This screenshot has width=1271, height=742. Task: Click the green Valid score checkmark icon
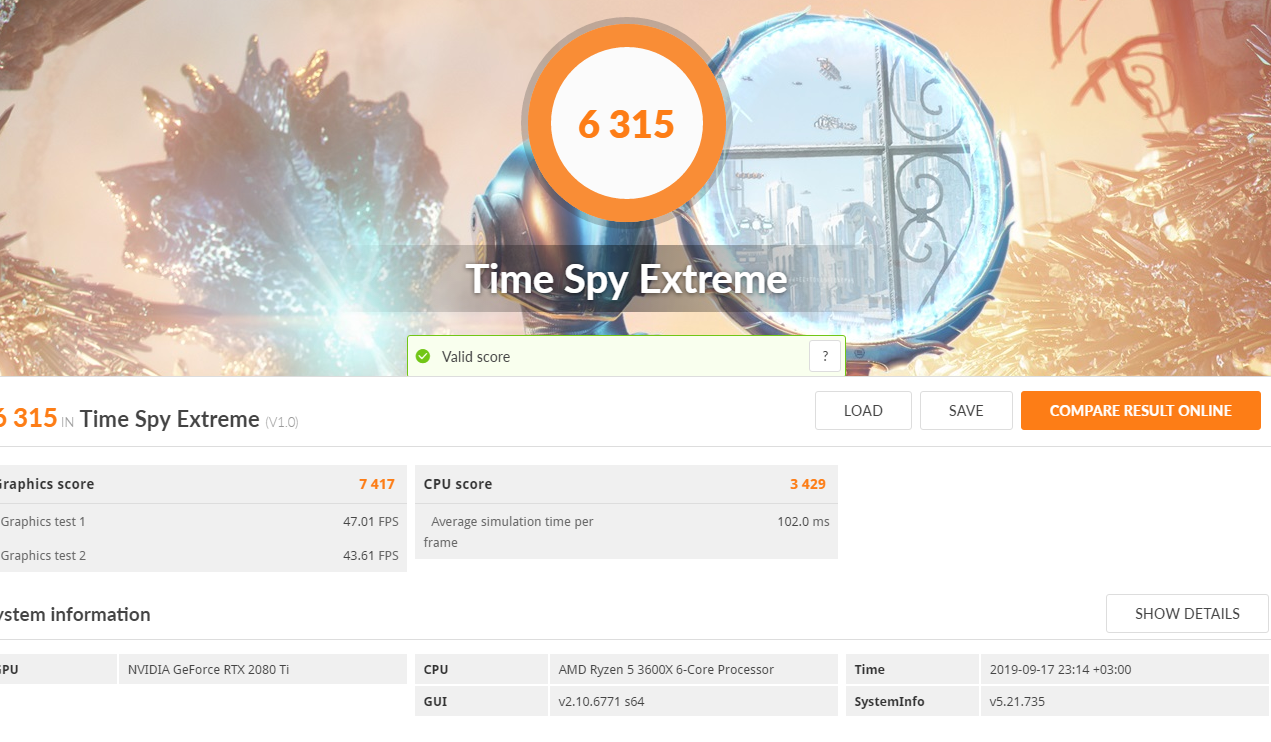pos(423,356)
